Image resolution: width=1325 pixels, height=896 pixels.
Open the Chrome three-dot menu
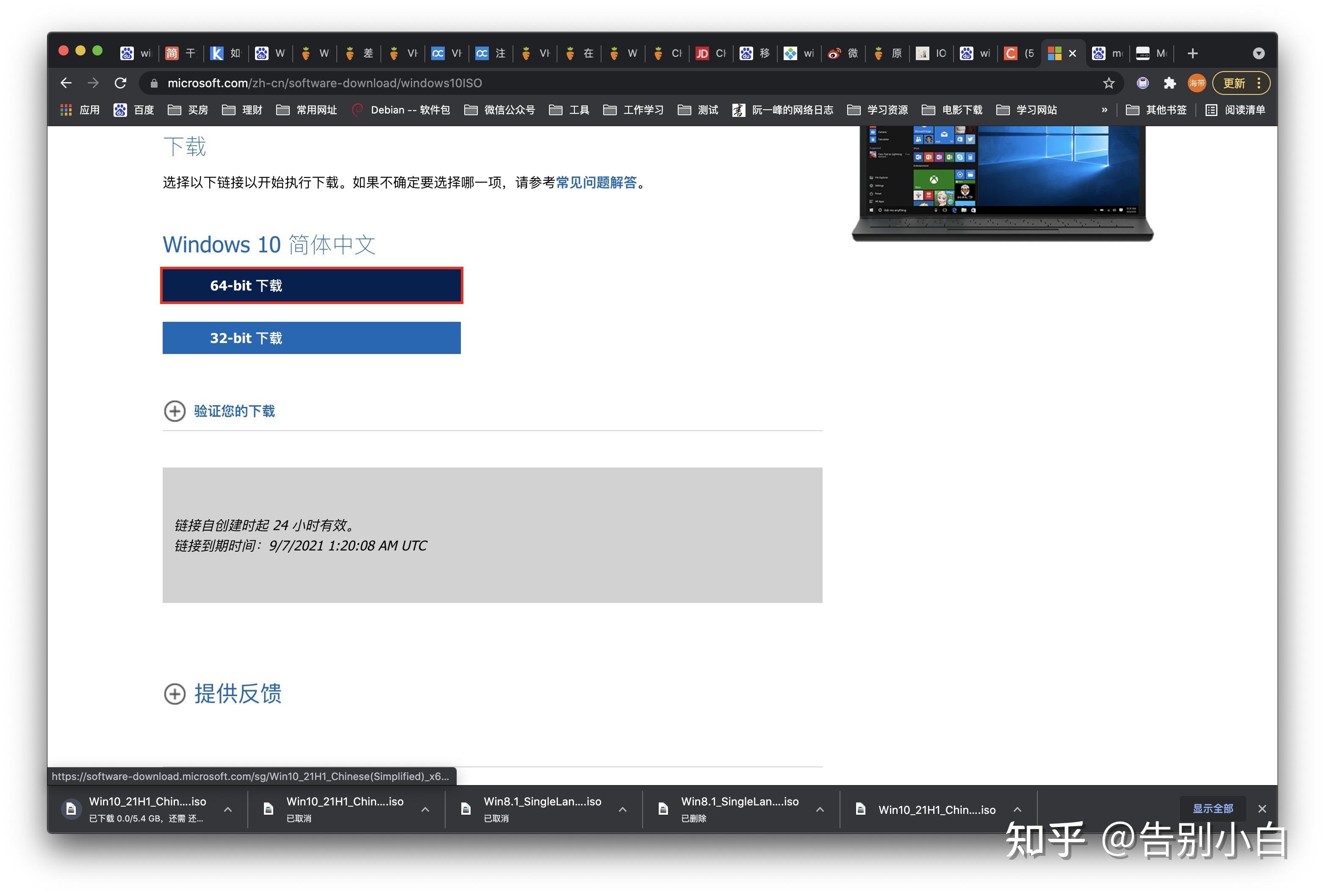(x=1259, y=83)
